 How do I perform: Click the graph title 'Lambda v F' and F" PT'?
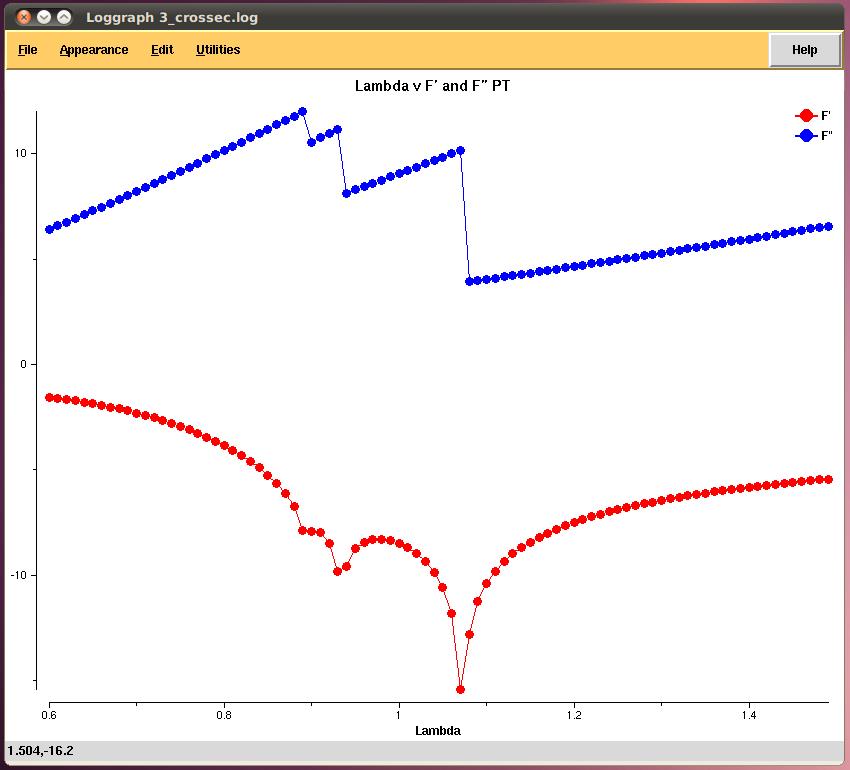coord(432,86)
